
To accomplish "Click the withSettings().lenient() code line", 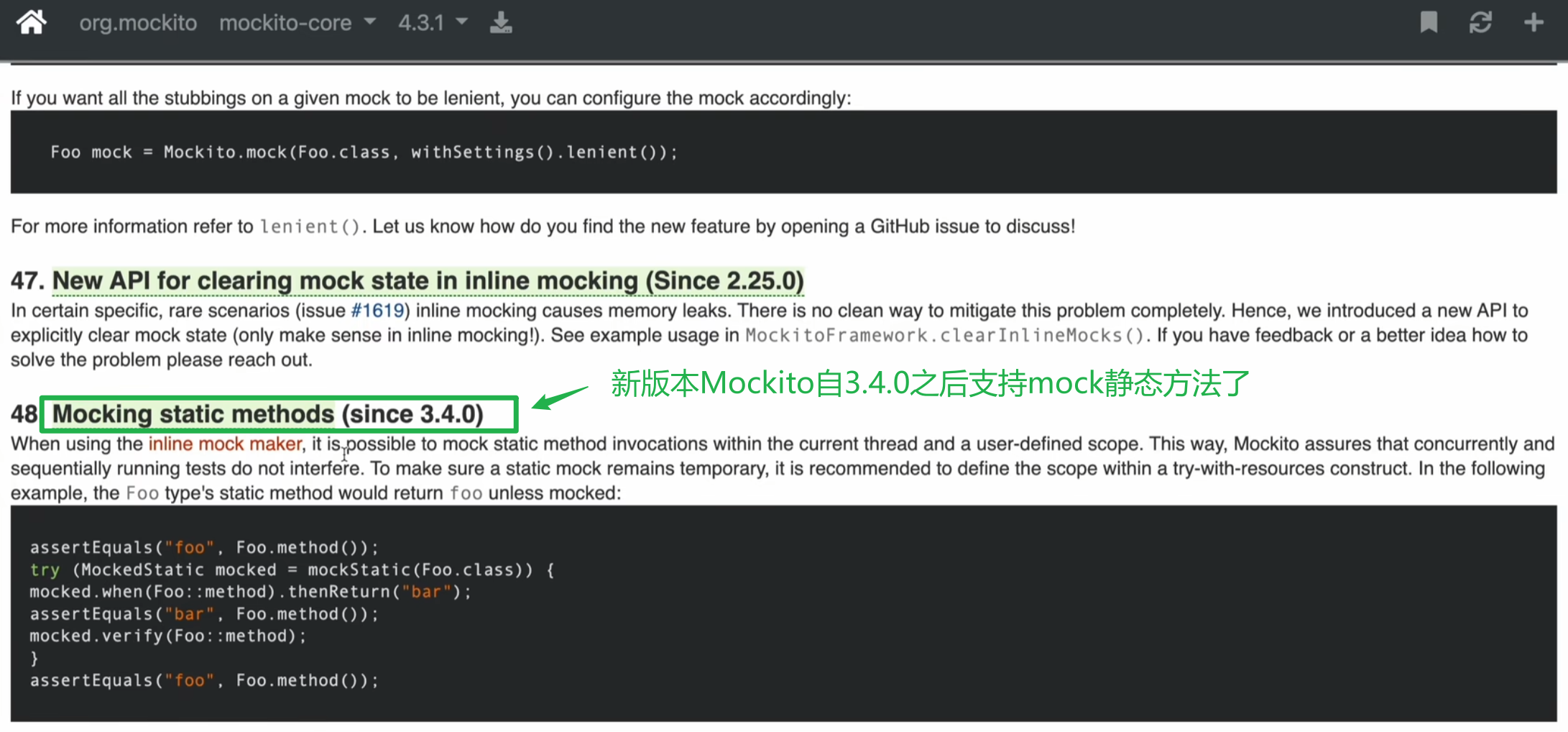I will point(364,152).
